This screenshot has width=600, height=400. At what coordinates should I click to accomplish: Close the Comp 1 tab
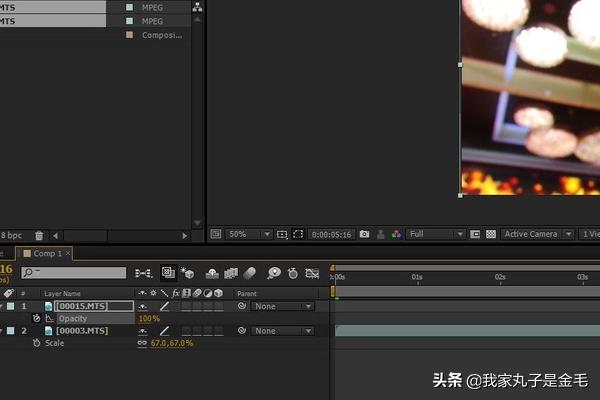coord(68,253)
